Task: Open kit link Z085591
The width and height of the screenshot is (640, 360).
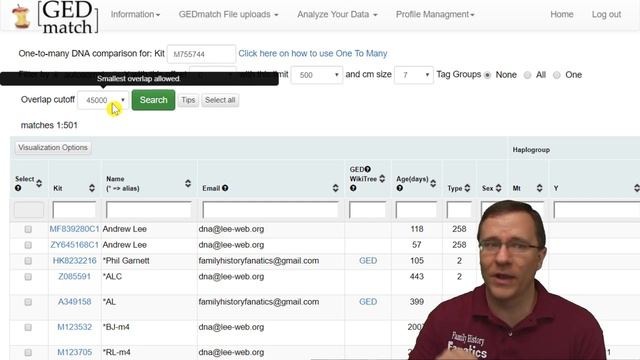Action: point(74,276)
